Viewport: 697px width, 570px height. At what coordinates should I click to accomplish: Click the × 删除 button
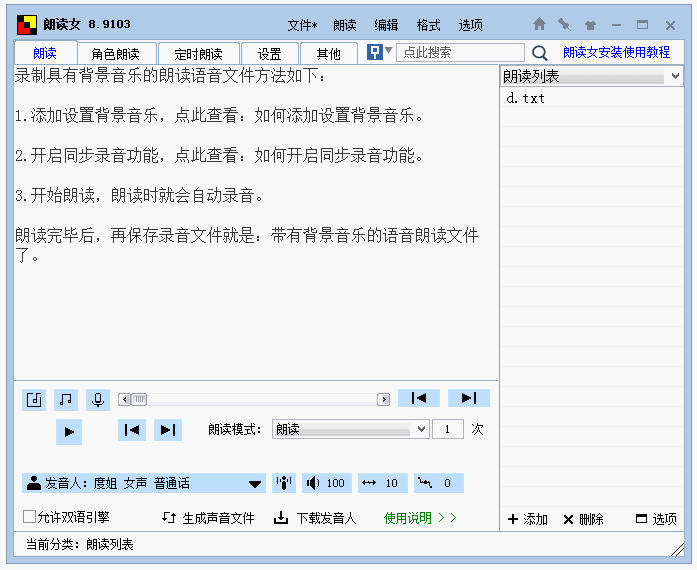[x=583, y=519]
